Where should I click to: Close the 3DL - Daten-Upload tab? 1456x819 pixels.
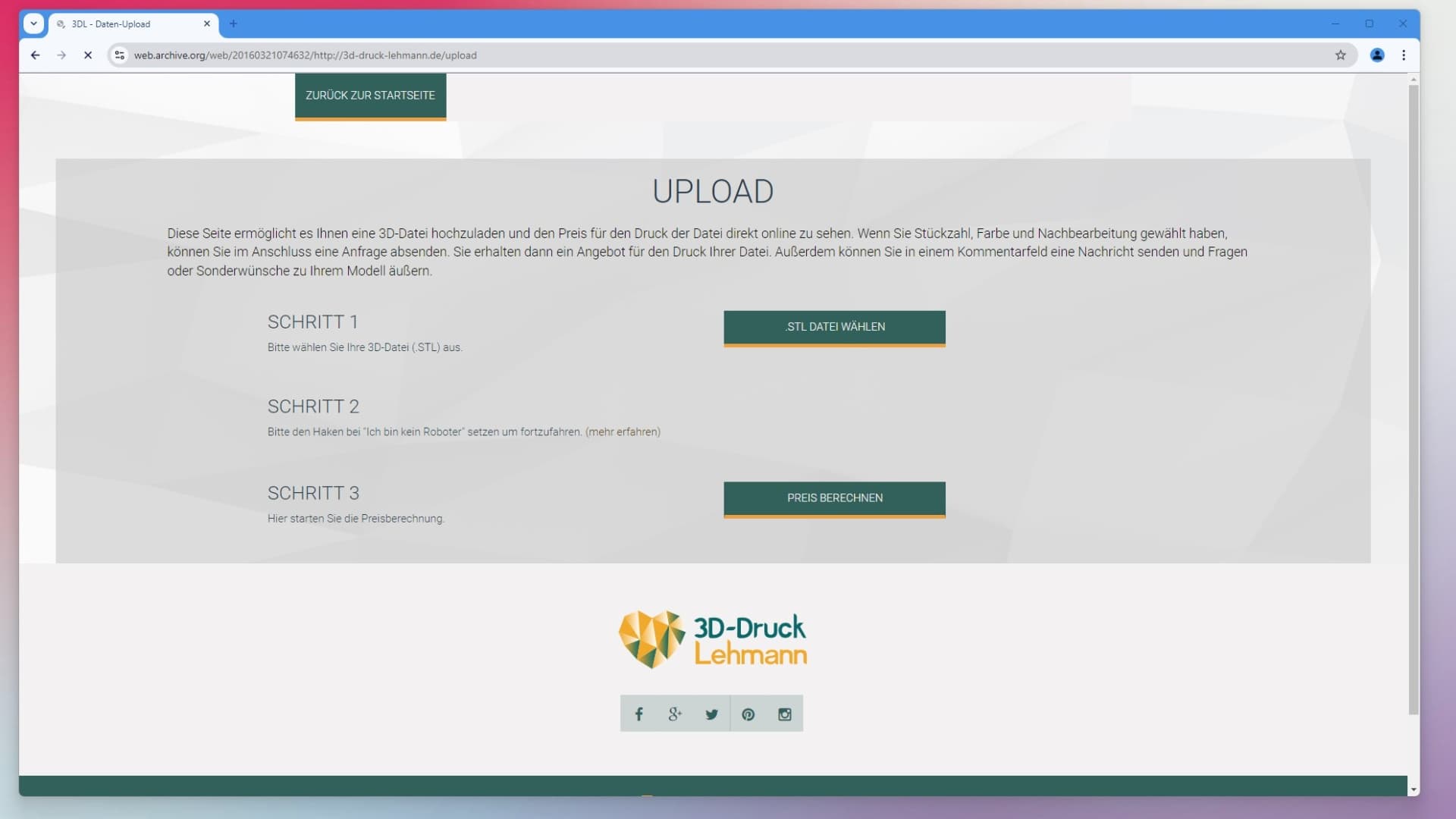(x=206, y=24)
